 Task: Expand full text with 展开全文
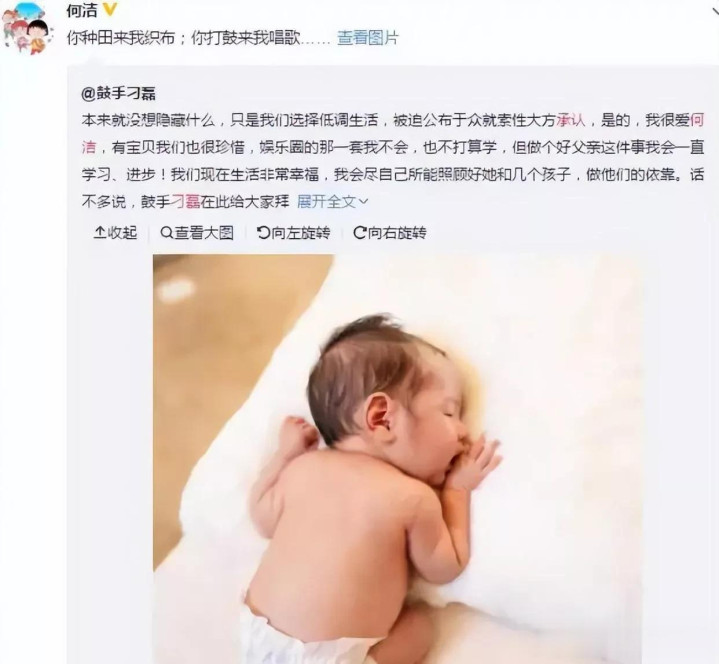tap(326, 201)
